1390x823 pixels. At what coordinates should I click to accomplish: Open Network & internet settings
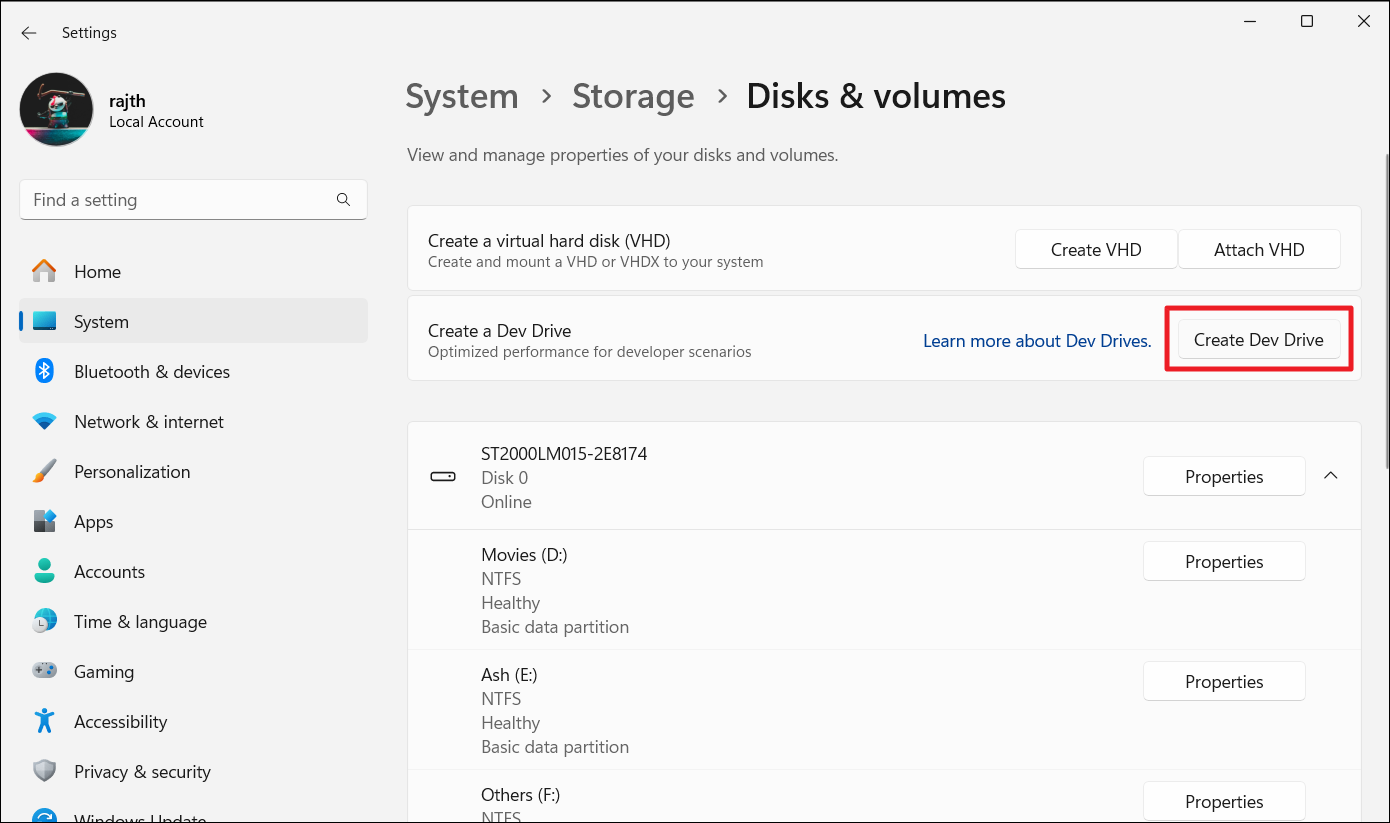148,422
